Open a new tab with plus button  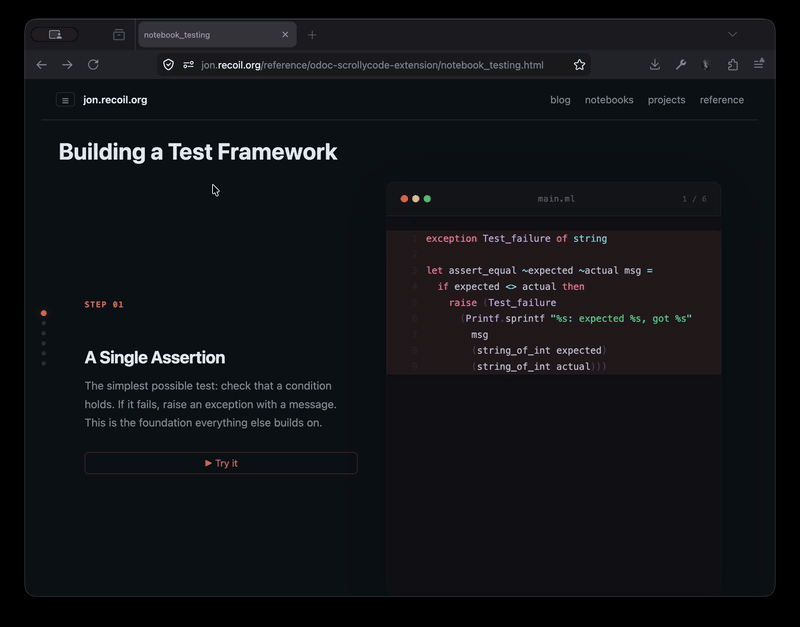[x=312, y=35]
